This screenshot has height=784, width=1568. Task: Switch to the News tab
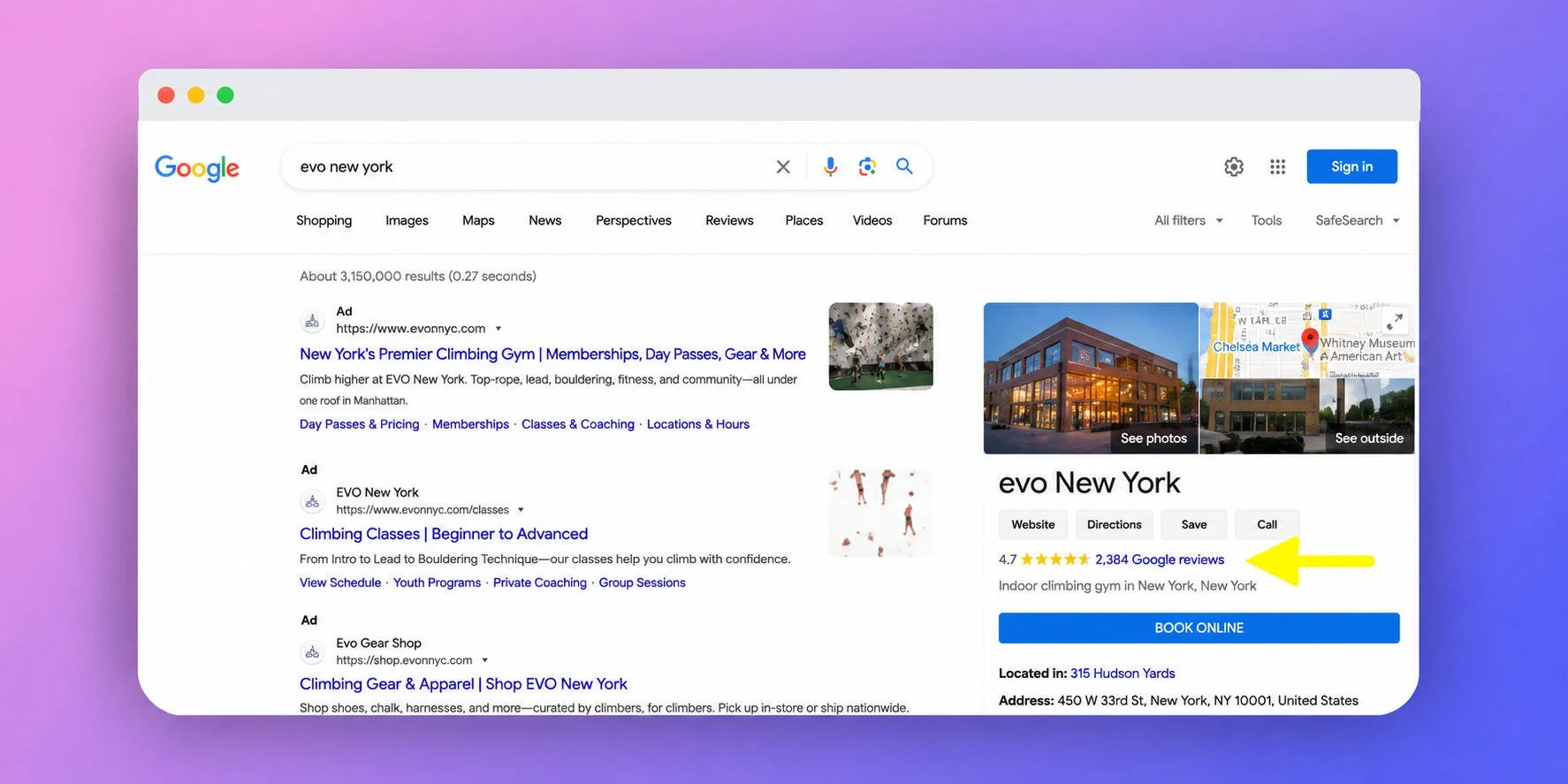[545, 220]
